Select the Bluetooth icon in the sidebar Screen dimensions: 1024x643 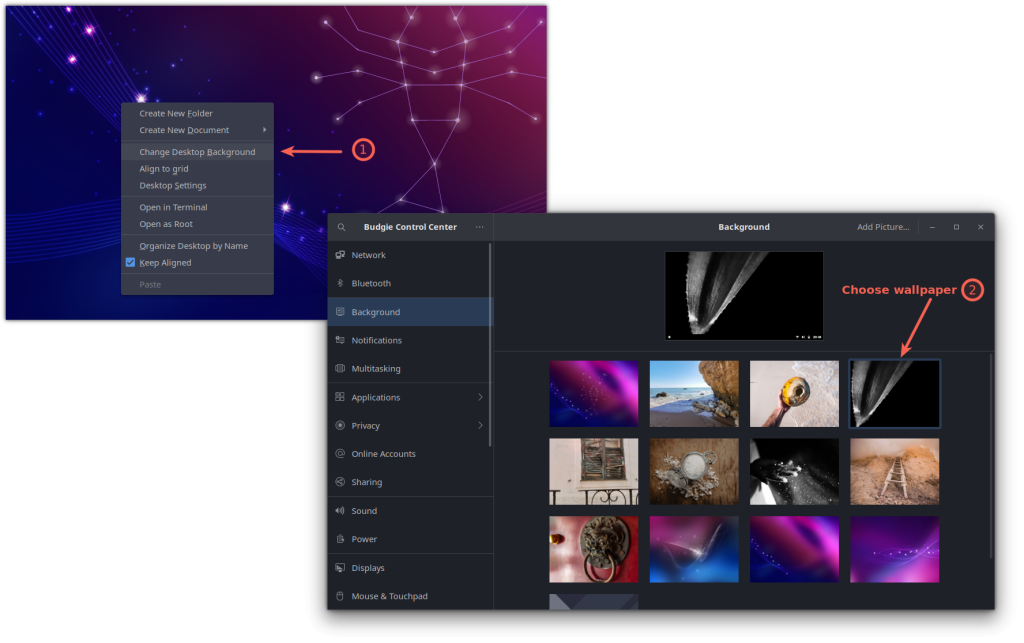pyautogui.click(x=341, y=283)
